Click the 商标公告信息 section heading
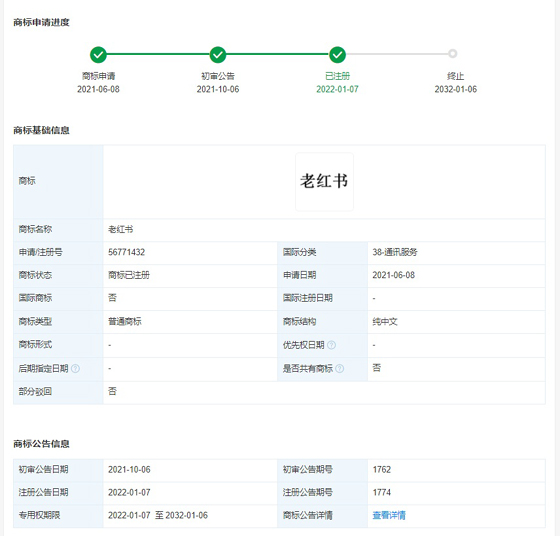 click(41, 444)
